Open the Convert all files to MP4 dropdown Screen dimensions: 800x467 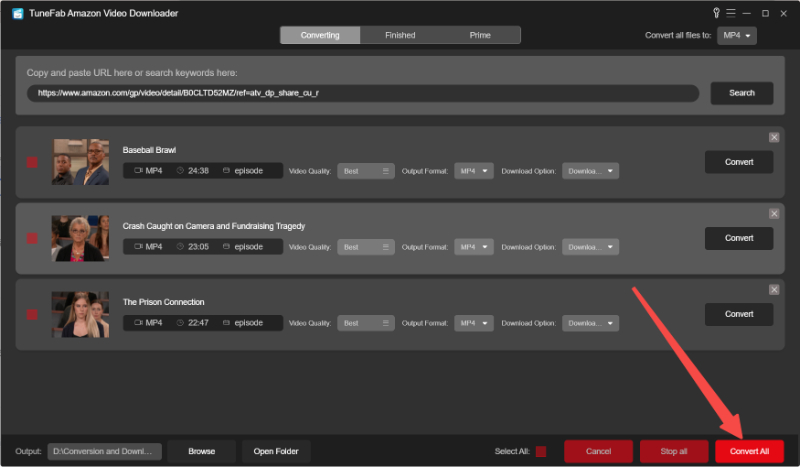737,35
